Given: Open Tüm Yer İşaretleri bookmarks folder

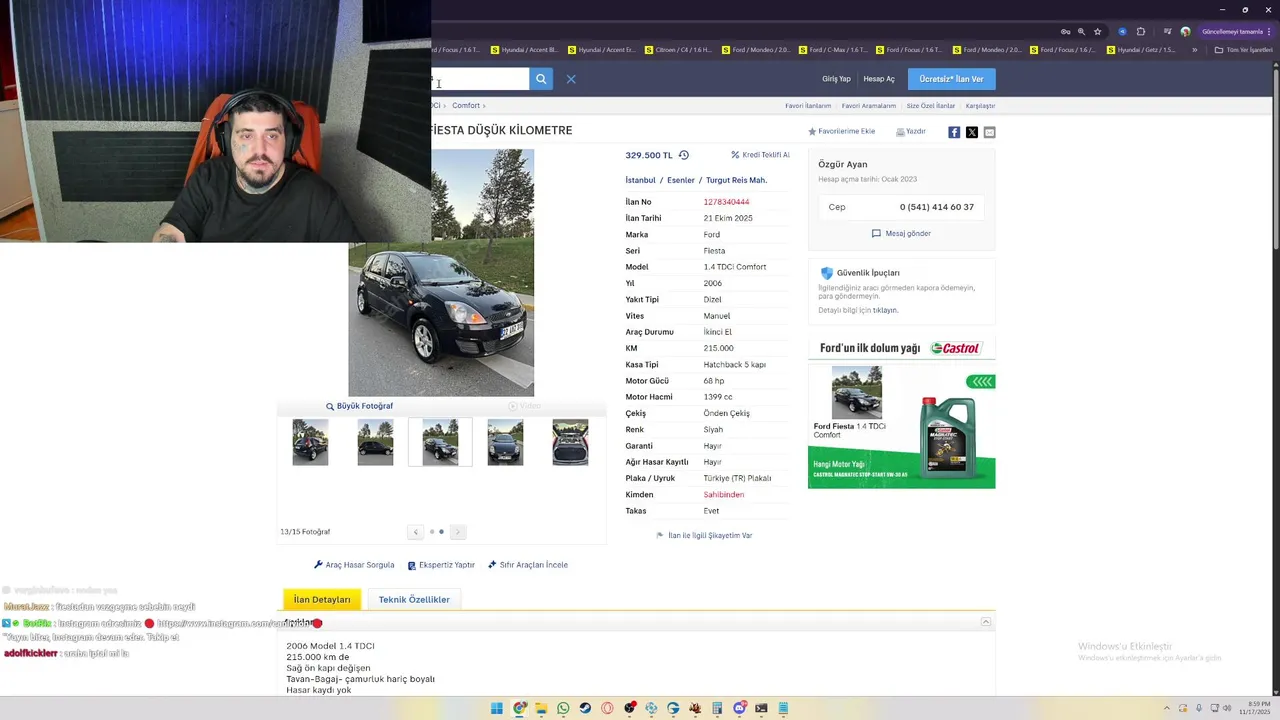Looking at the screenshot, I should click(x=1243, y=50).
